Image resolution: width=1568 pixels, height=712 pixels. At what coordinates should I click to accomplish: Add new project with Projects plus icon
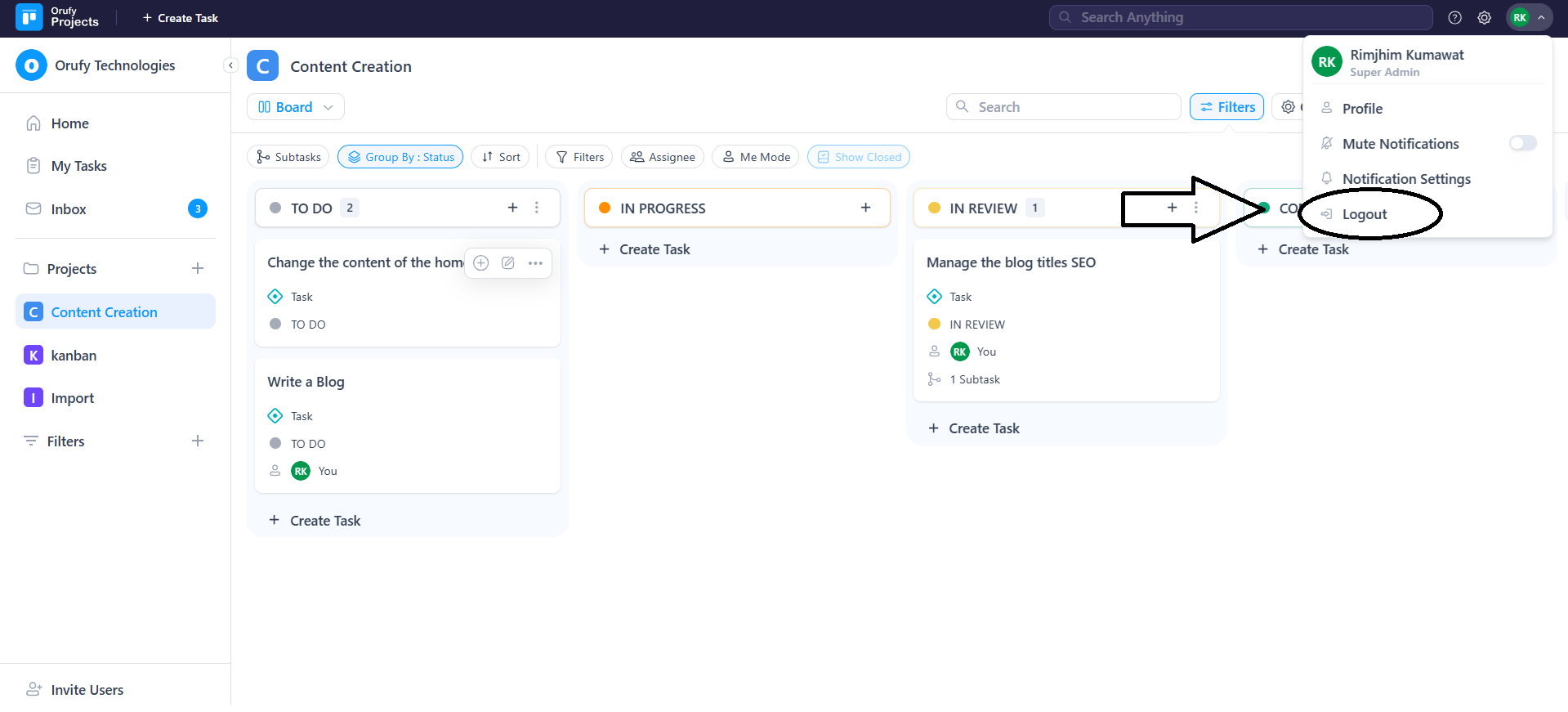198,268
